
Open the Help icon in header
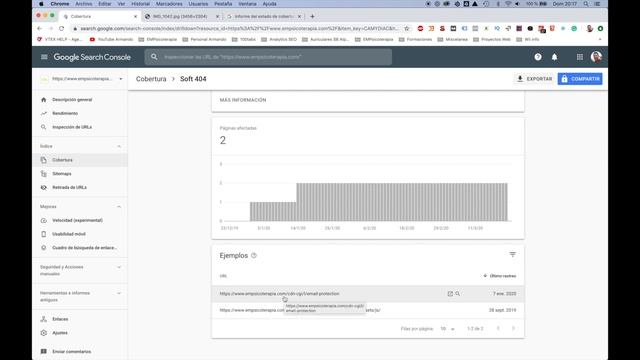tap(538, 57)
